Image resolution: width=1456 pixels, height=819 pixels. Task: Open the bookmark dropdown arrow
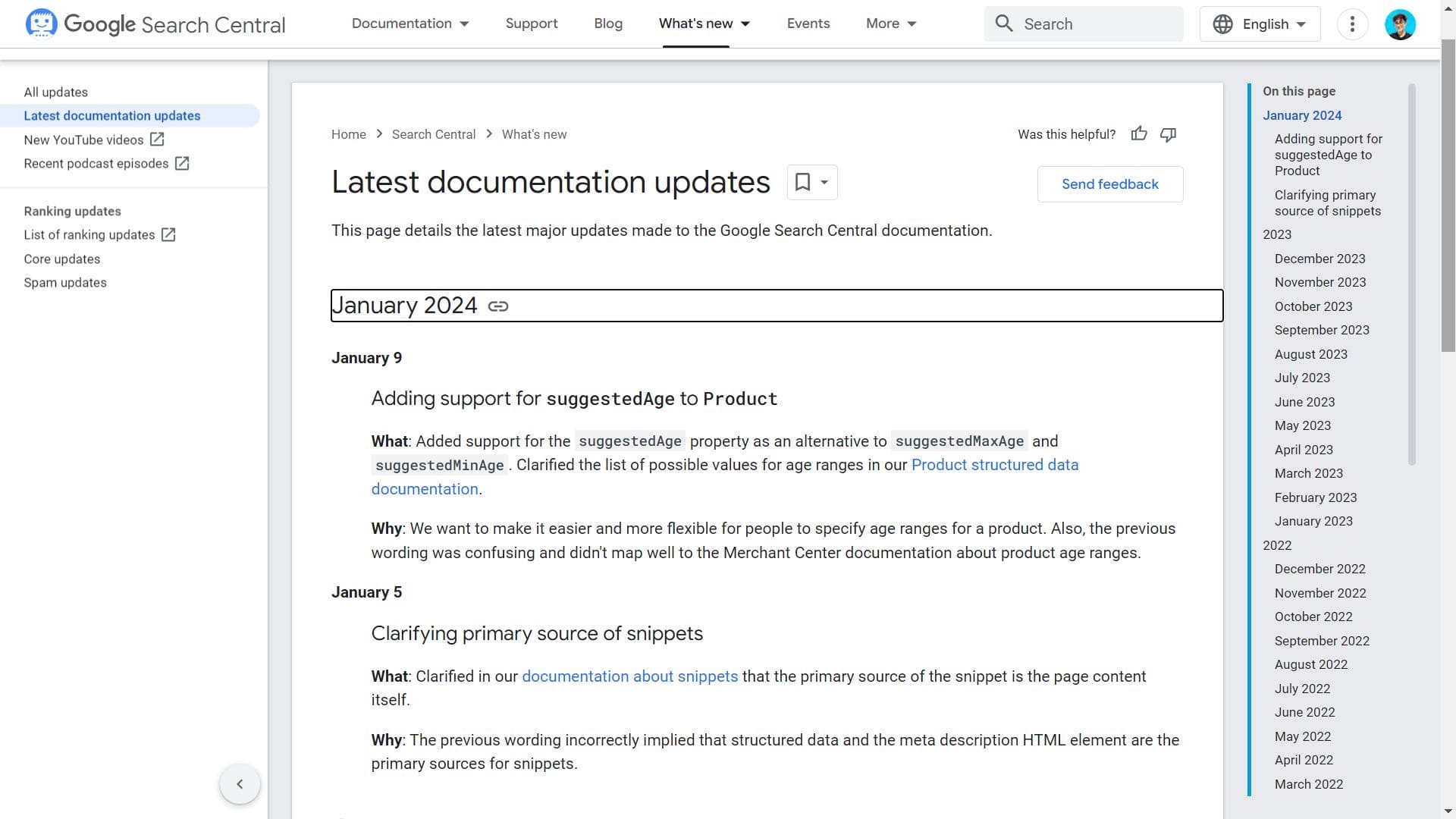coord(824,182)
